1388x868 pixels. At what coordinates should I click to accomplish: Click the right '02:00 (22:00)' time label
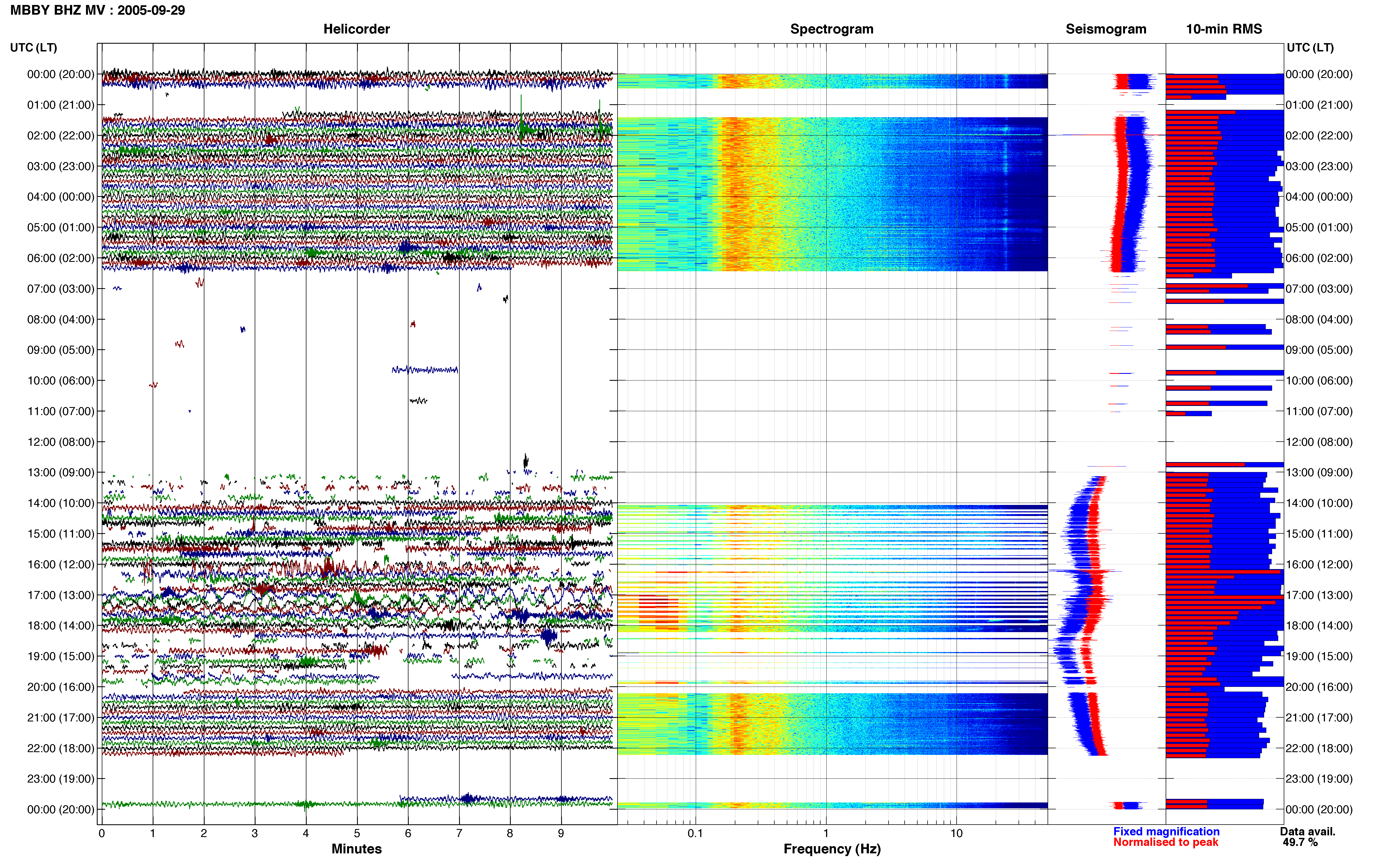[1319, 135]
